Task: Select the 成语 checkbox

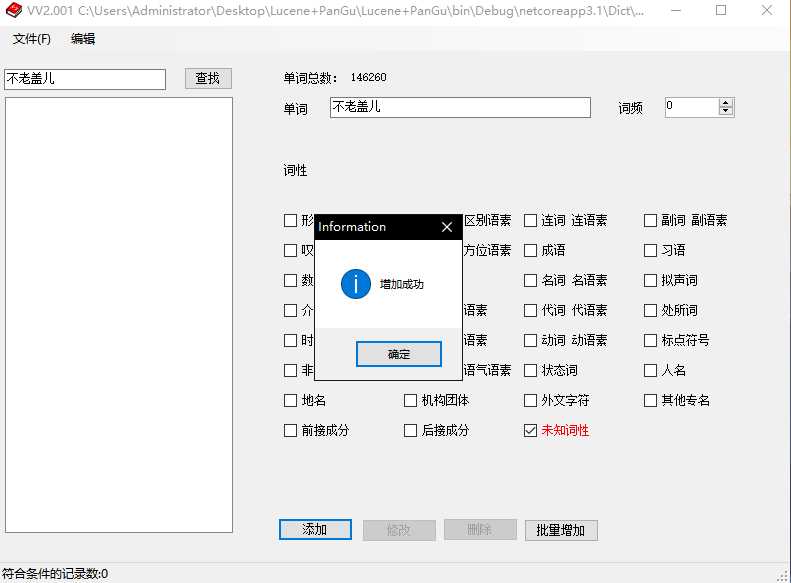Action: [x=531, y=251]
